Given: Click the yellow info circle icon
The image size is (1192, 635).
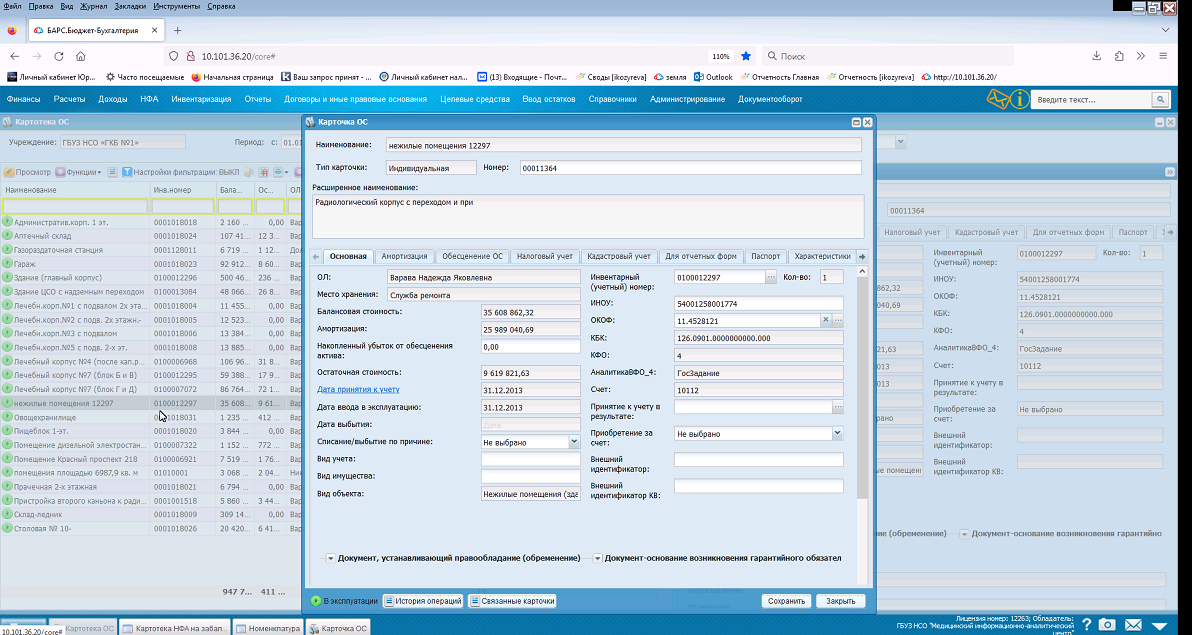Looking at the screenshot, I should (1020, 100).
